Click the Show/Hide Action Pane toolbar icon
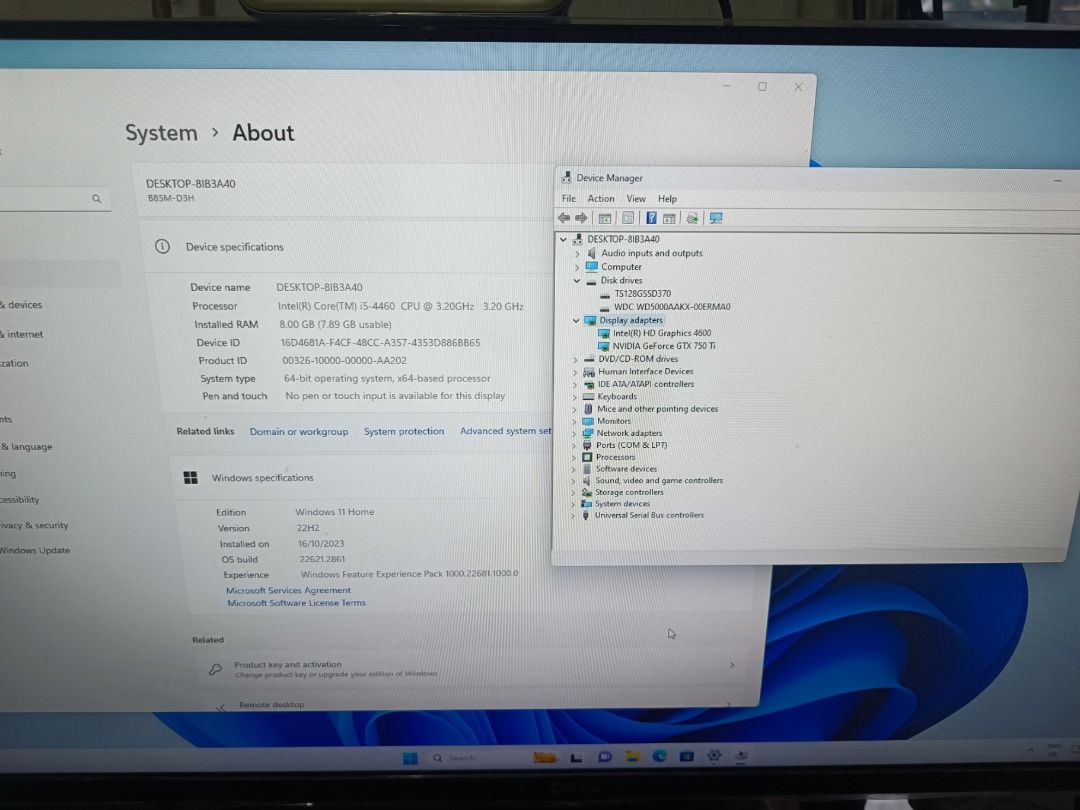The image size is (1080, 810). tap(669, 218)
